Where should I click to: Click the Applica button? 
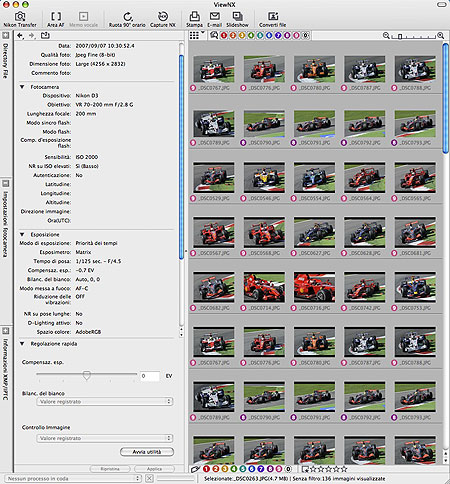pos(154,469)
